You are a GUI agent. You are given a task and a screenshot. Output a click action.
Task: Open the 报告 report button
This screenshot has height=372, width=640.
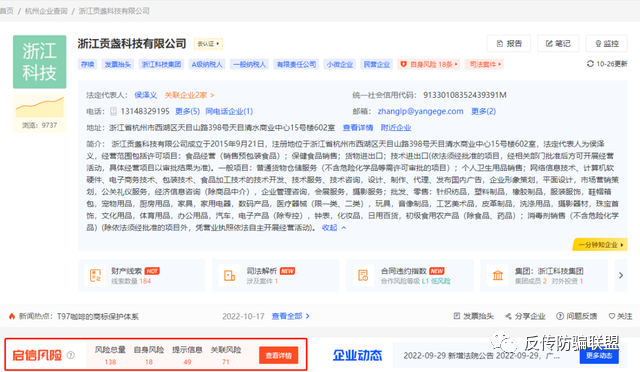click(509, 43)
